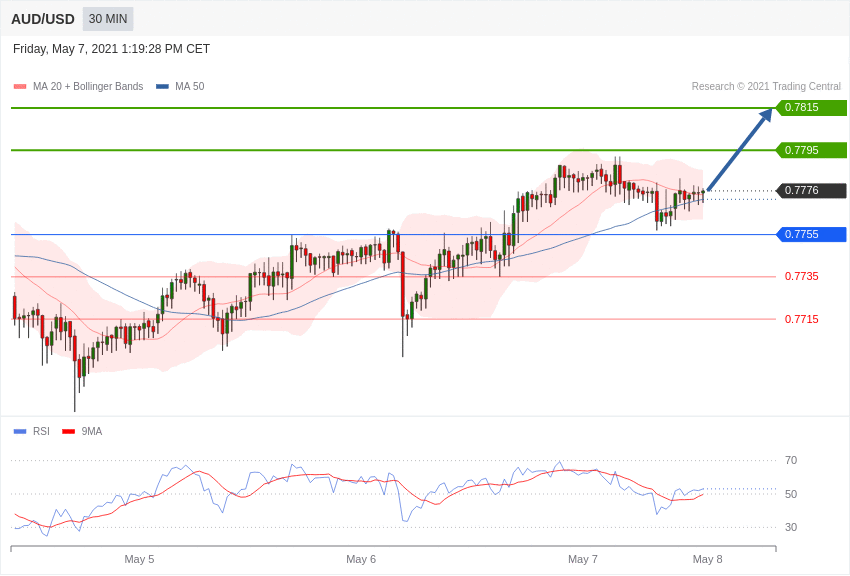Click the MA 20 + Bollinger Bands legend label
Image resolution: width=850 pixels, height=576 pixels.
(88, 87)
